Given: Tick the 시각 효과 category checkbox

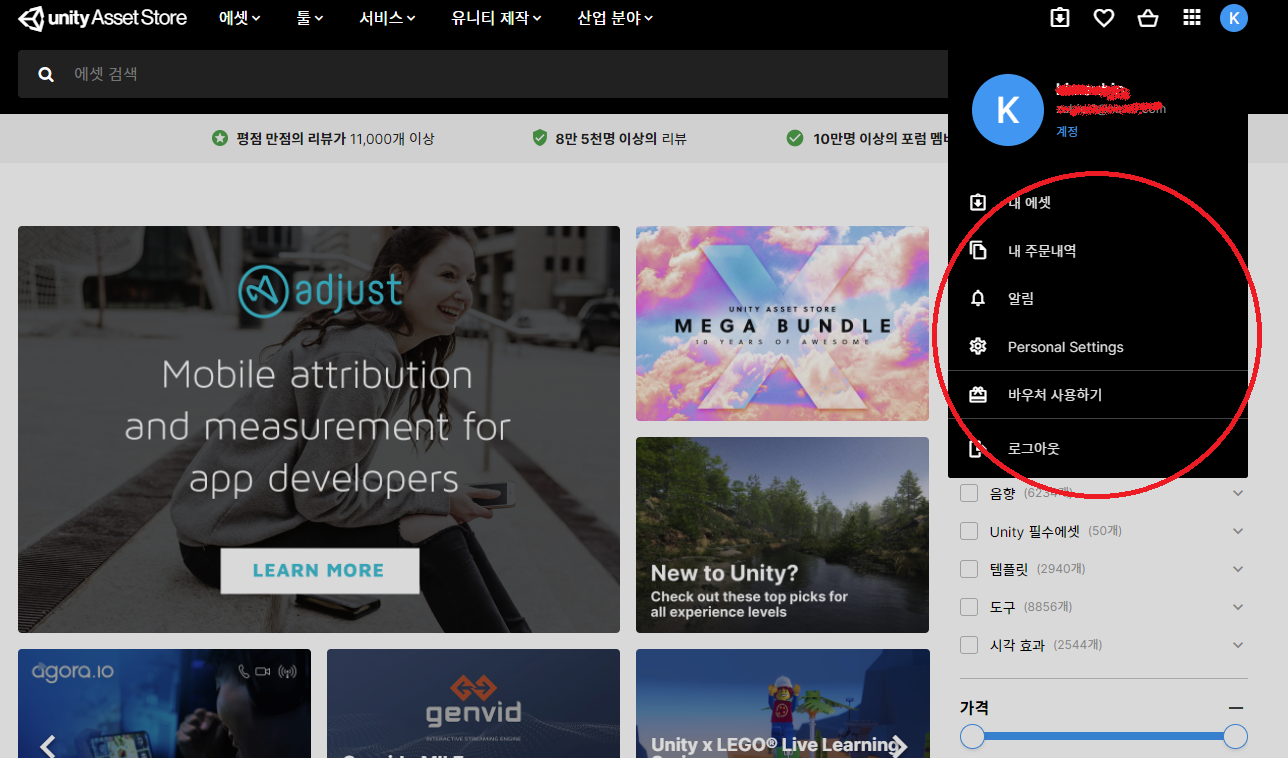Looking at the screenshot, I should pos(969,645).
